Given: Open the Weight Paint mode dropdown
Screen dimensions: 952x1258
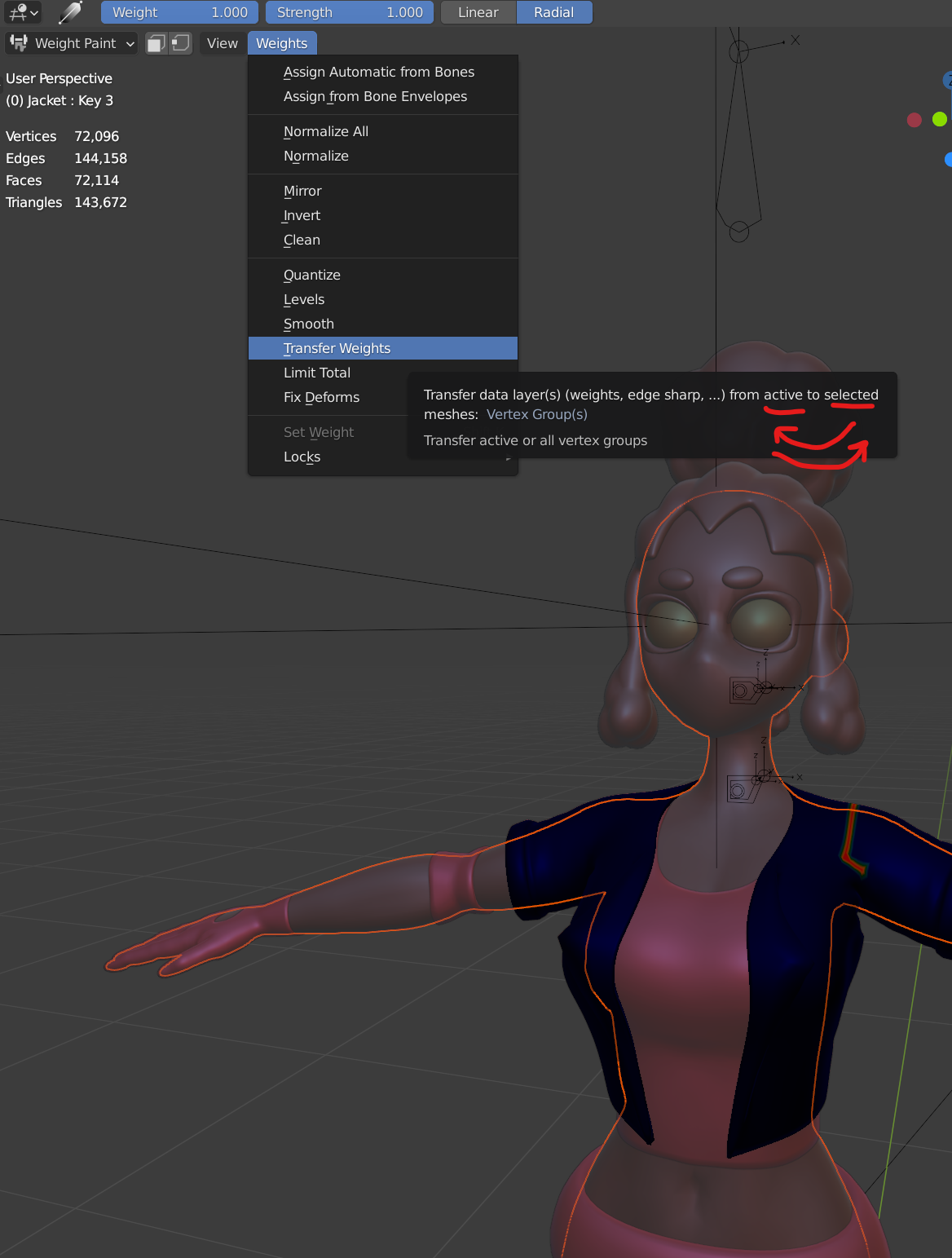Looking at the screenshot, I should 71,43.
